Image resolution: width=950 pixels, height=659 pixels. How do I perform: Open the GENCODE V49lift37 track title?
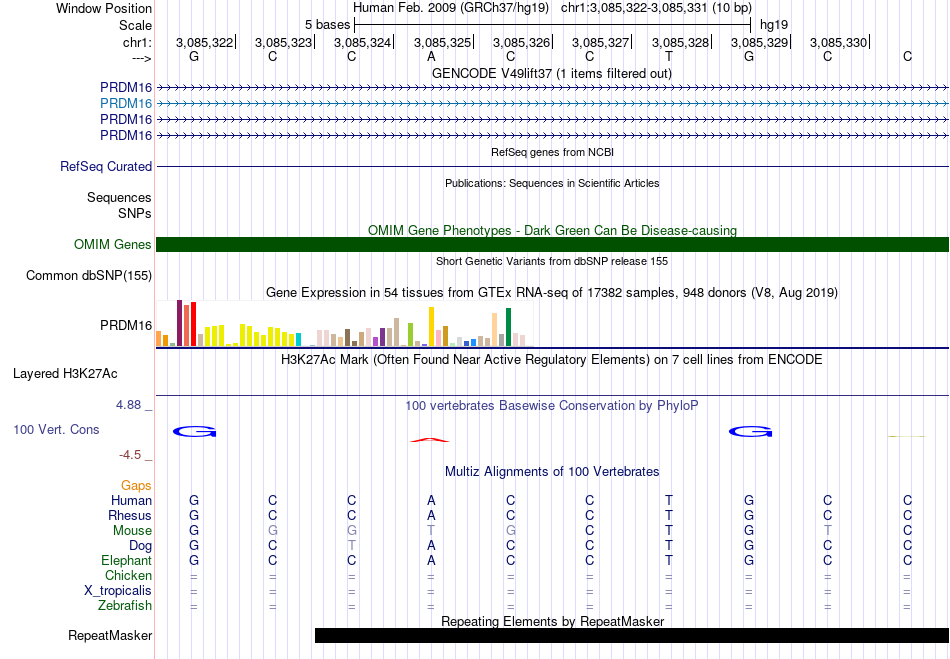pos(551,73)
